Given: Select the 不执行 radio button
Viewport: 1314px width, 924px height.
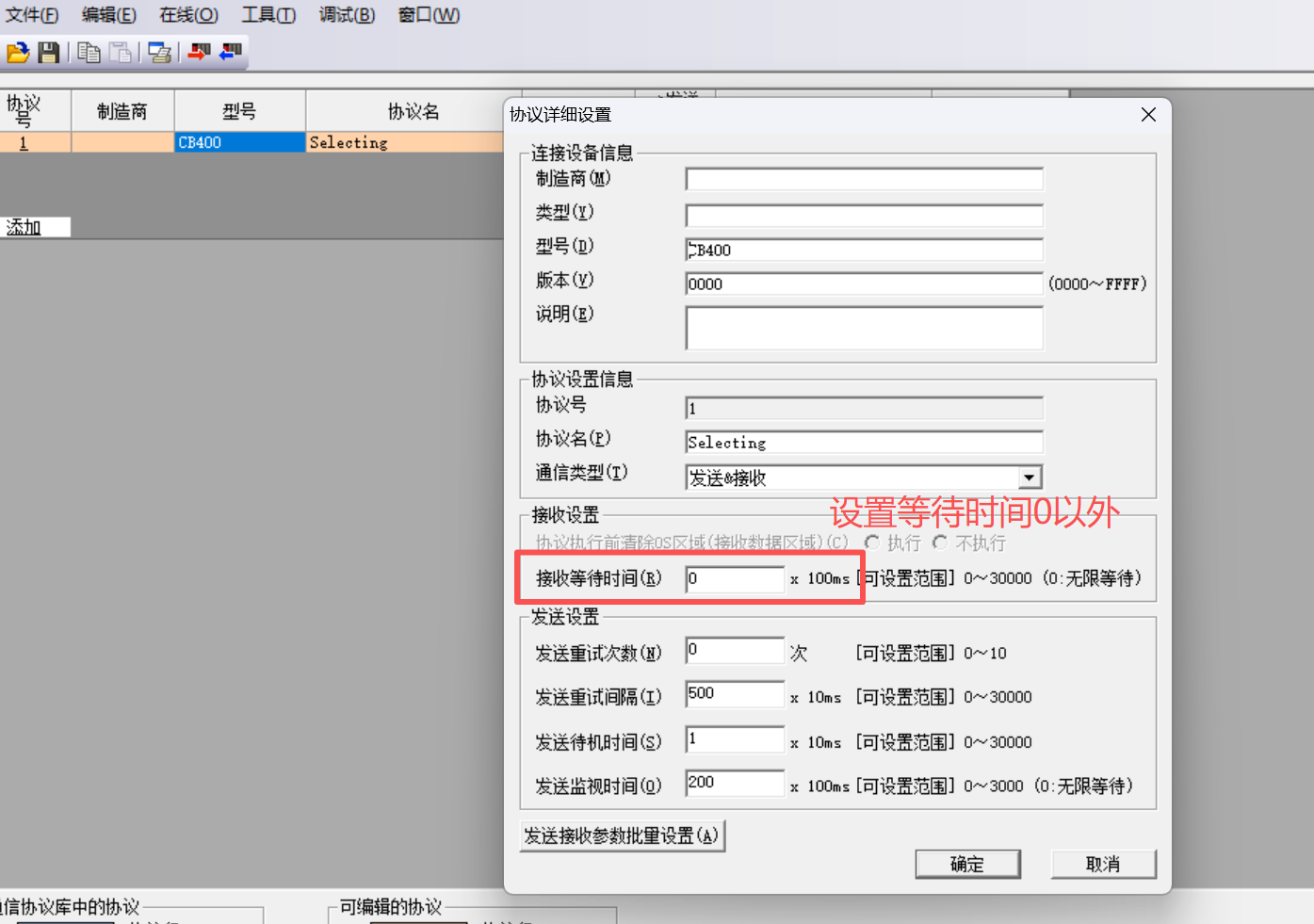Looking at the screenshot, I should tap(940, 543).
